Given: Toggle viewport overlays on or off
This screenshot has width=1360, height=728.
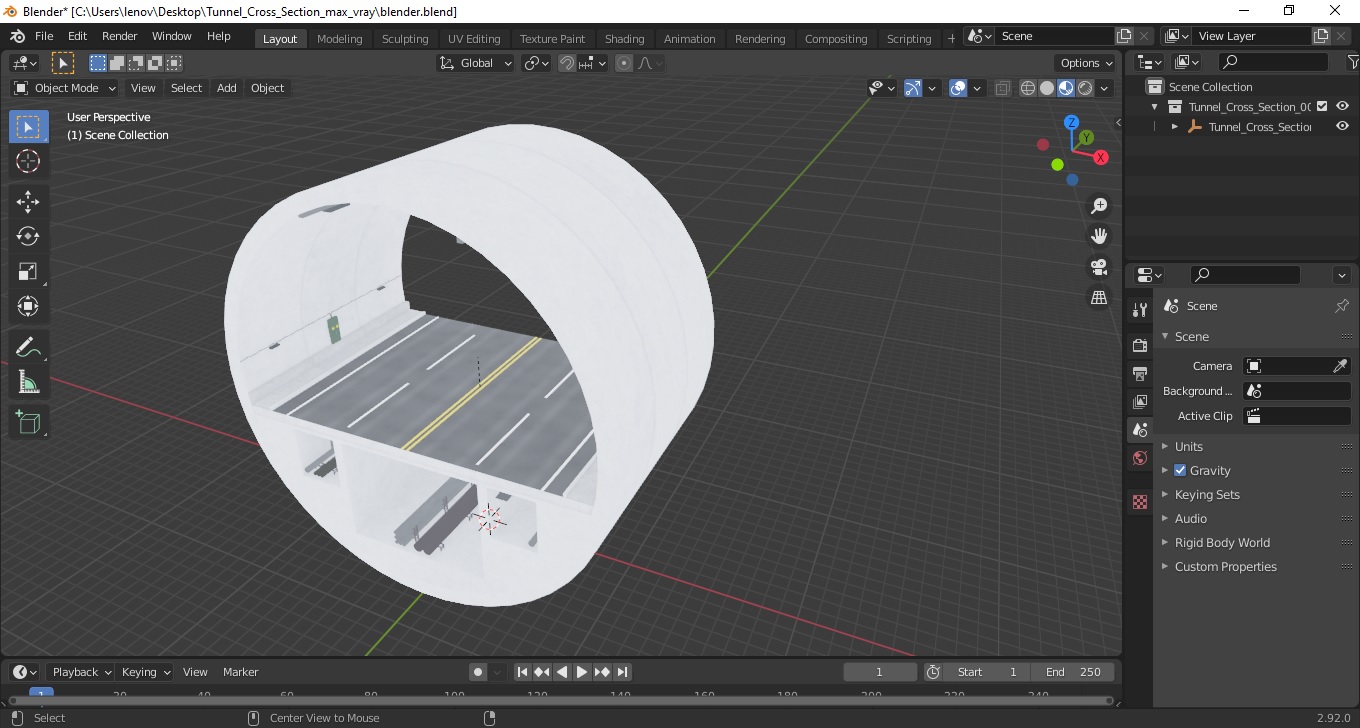Looking at the screenshot, I should coord(958,88).
